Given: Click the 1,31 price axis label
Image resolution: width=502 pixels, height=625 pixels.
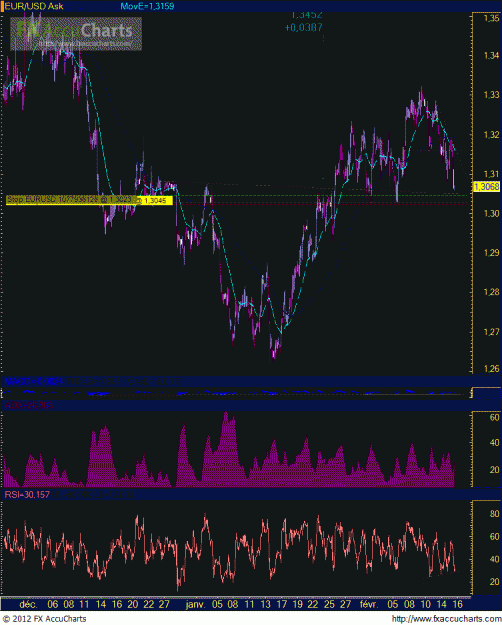Looking at the screenshot, I should click(x=491, y=174).
